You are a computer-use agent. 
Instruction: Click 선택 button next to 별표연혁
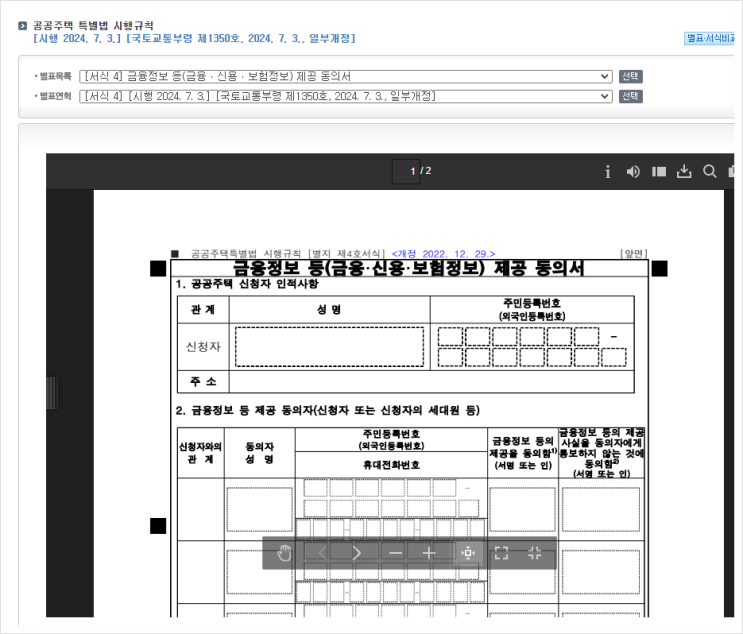coord(630,96)
